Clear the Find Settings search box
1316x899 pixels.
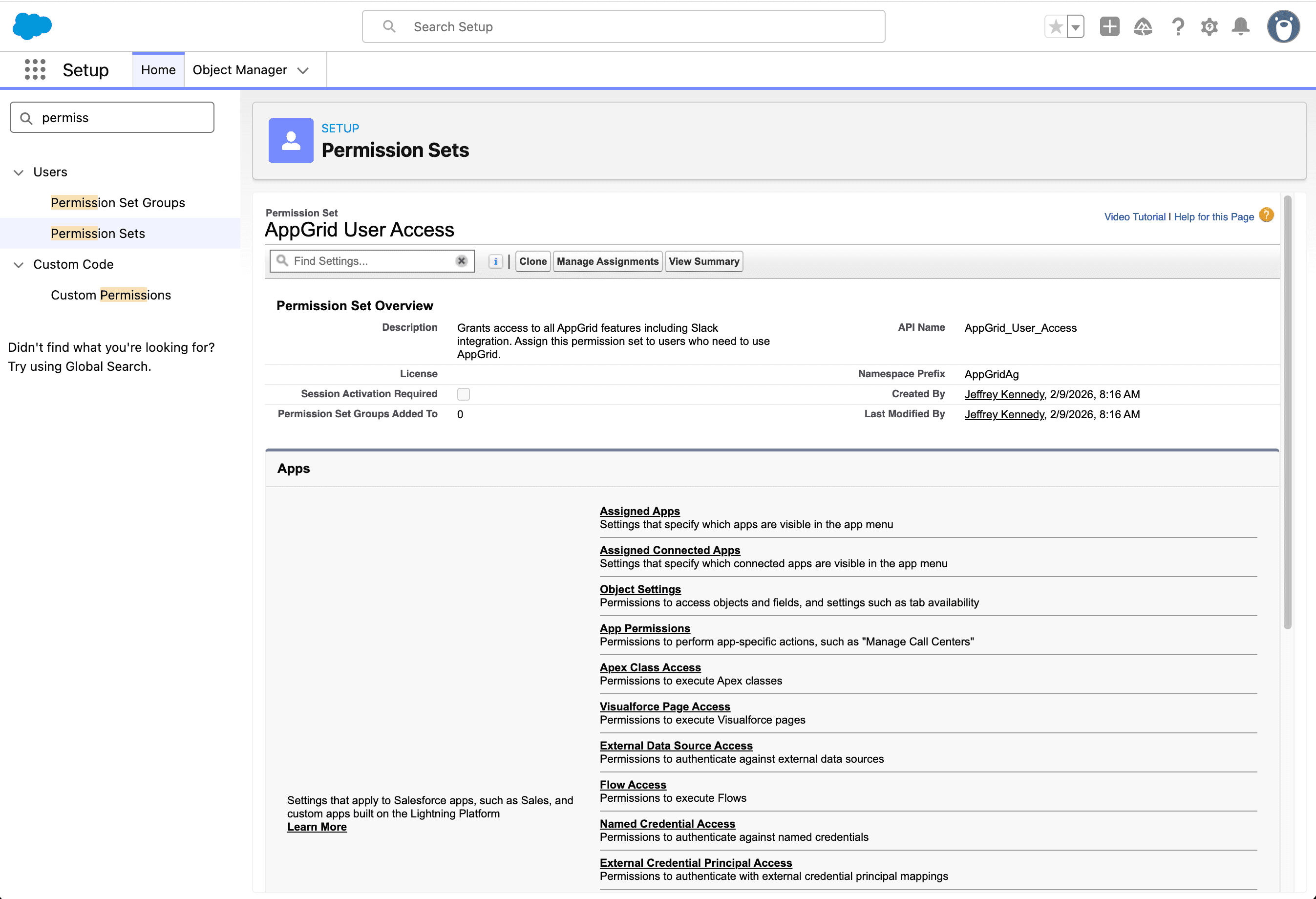[462, 261]
